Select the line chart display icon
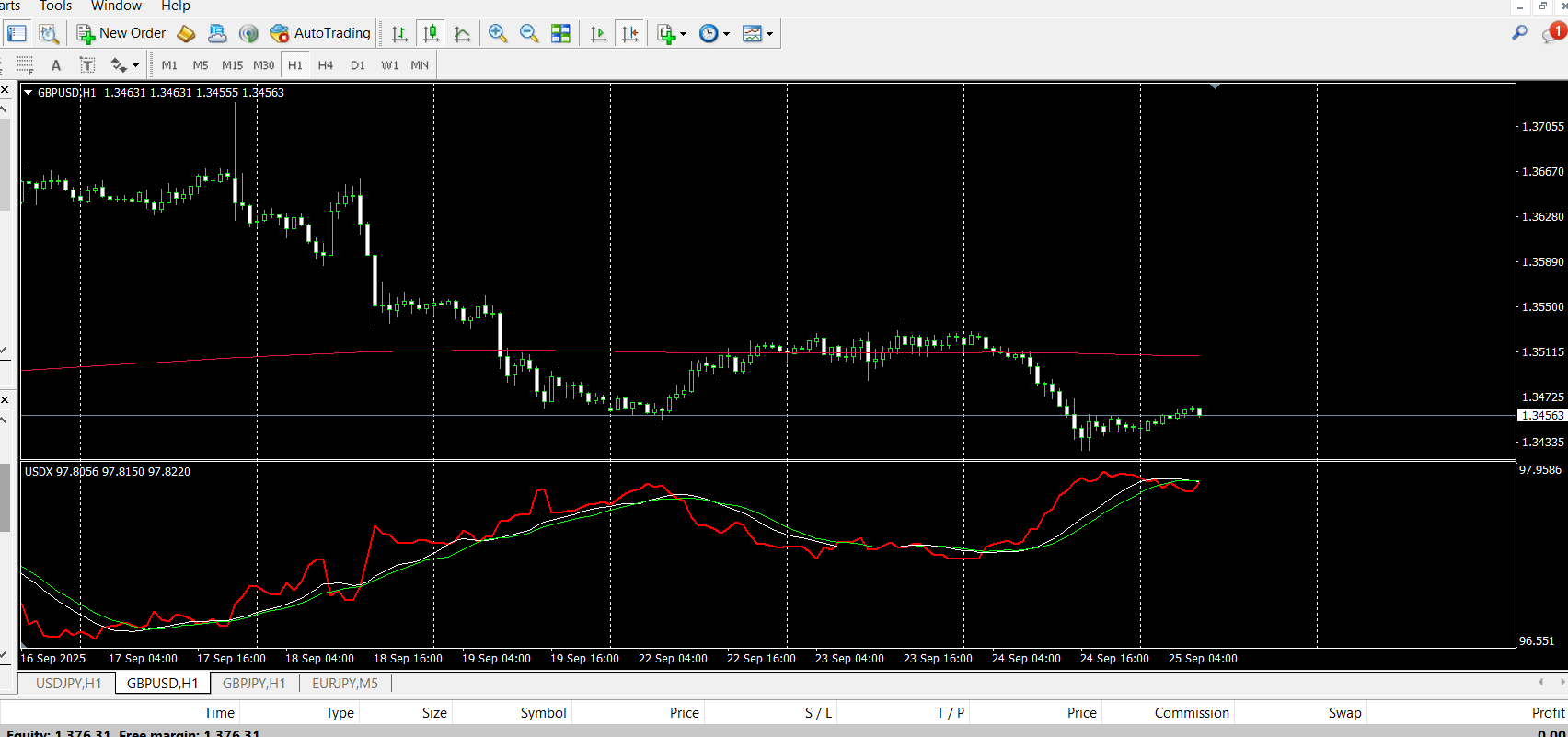Viewport: 1568px width, 737px height. click(x=462, y=34)
